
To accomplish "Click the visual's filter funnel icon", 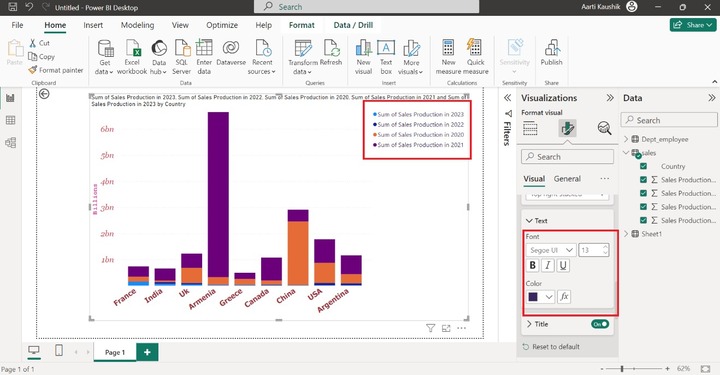I will click(430, 328).
